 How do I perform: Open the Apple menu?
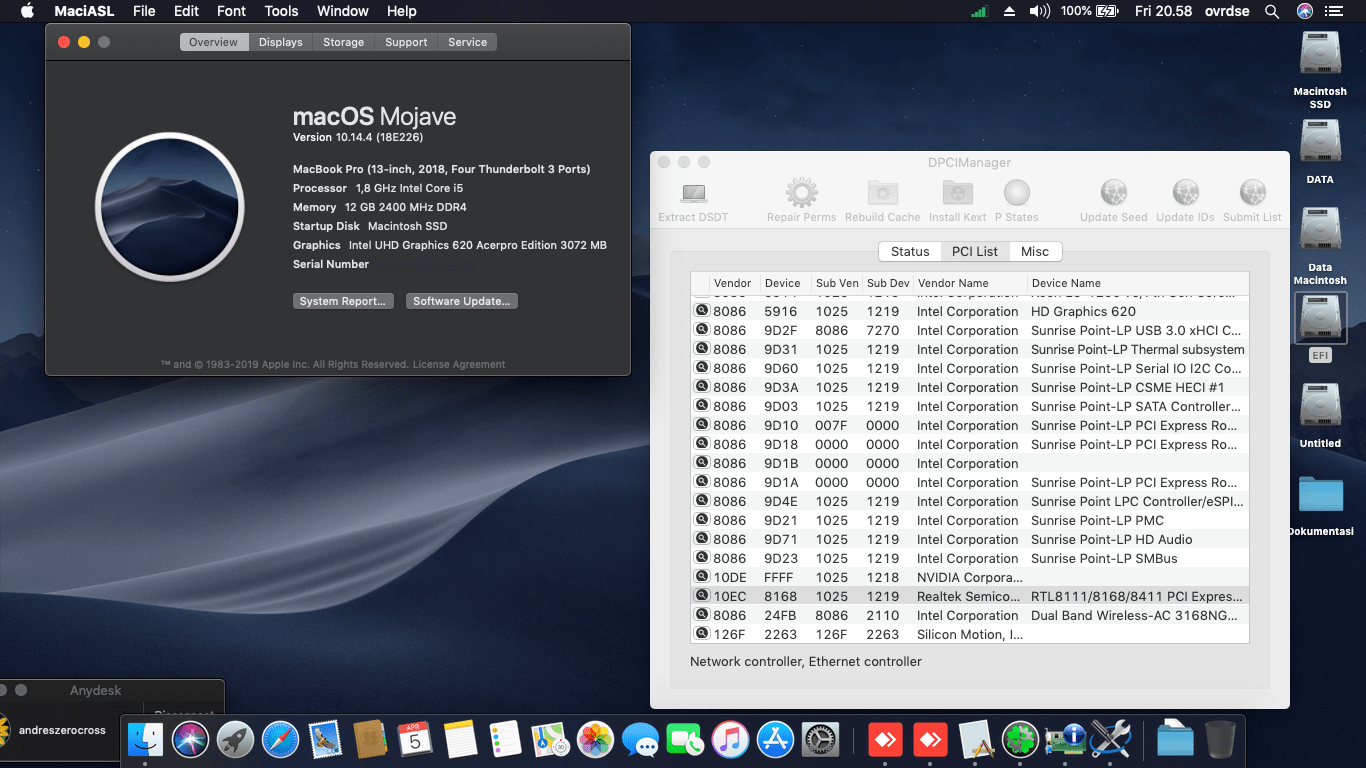point(27,11)
